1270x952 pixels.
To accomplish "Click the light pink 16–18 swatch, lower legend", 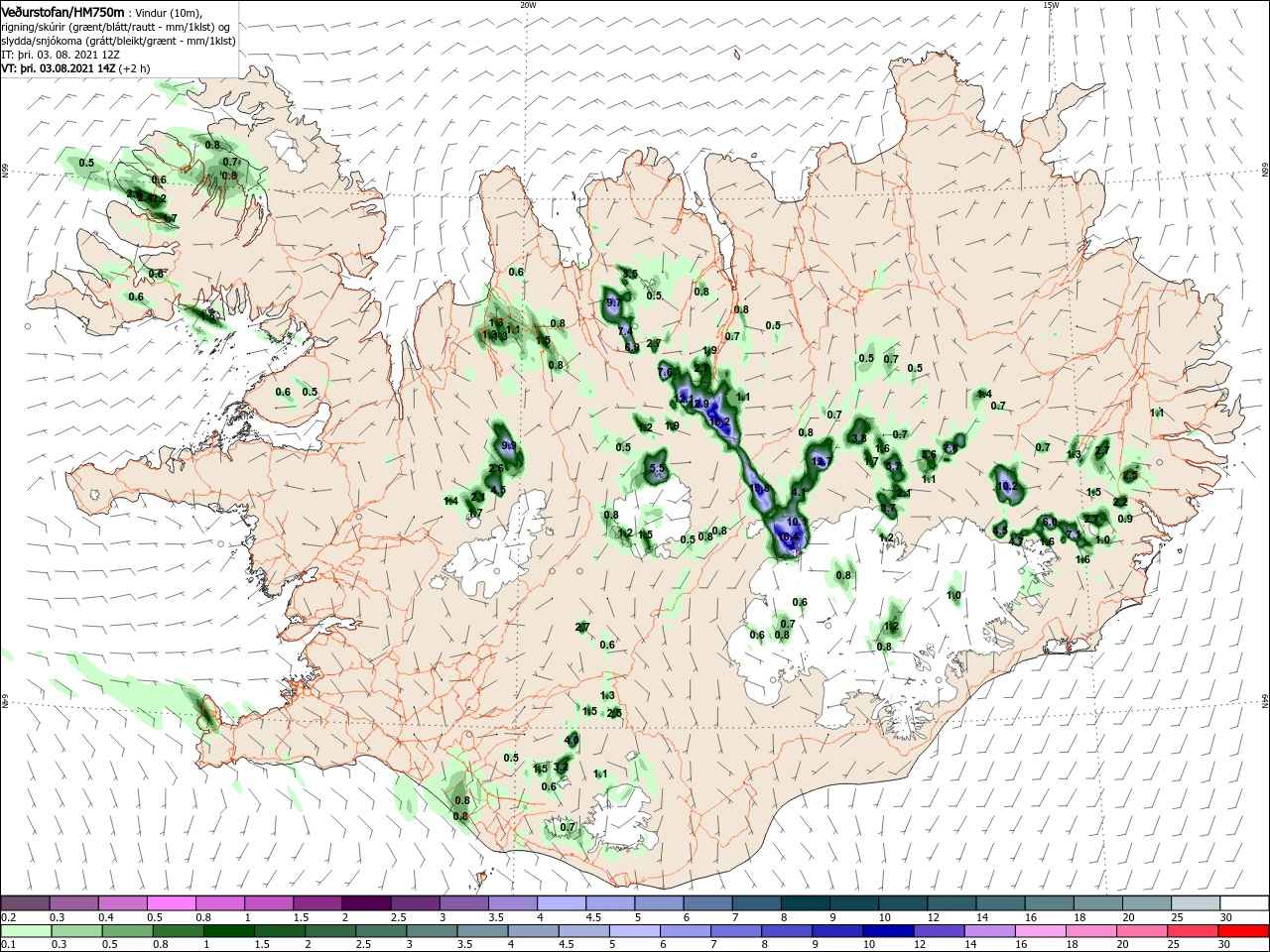I will pos(1039,931).
